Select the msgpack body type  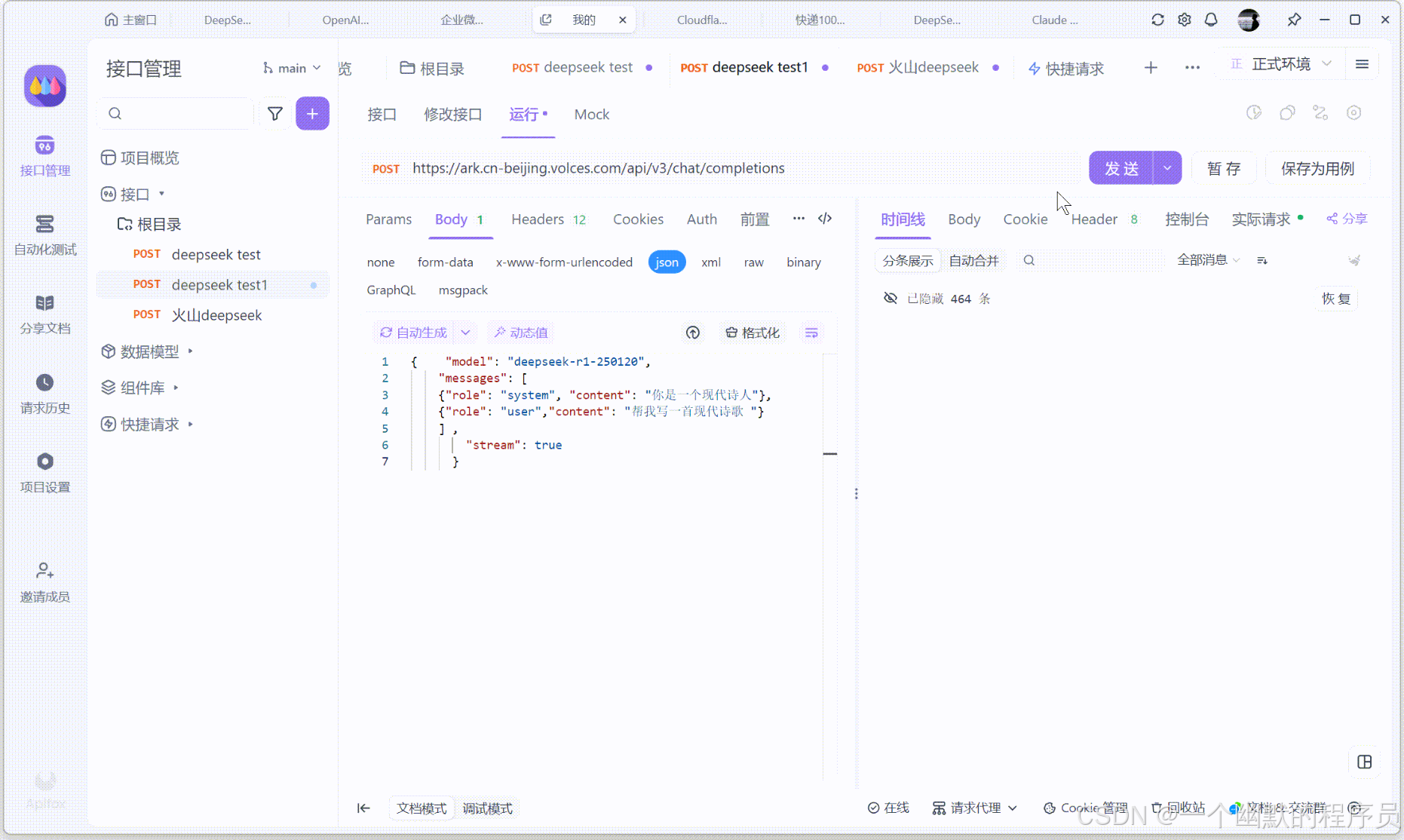tap(463, 290)
